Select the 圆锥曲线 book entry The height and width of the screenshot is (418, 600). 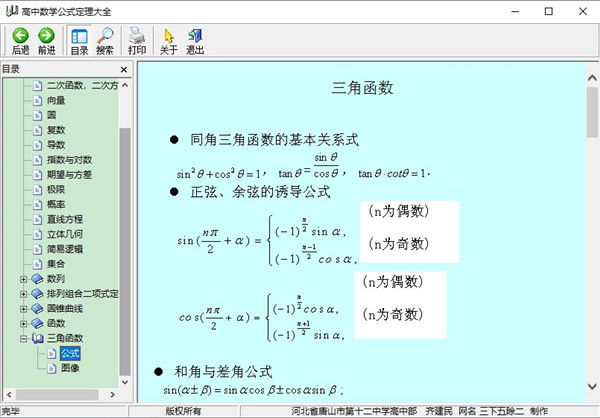(65, 309)
